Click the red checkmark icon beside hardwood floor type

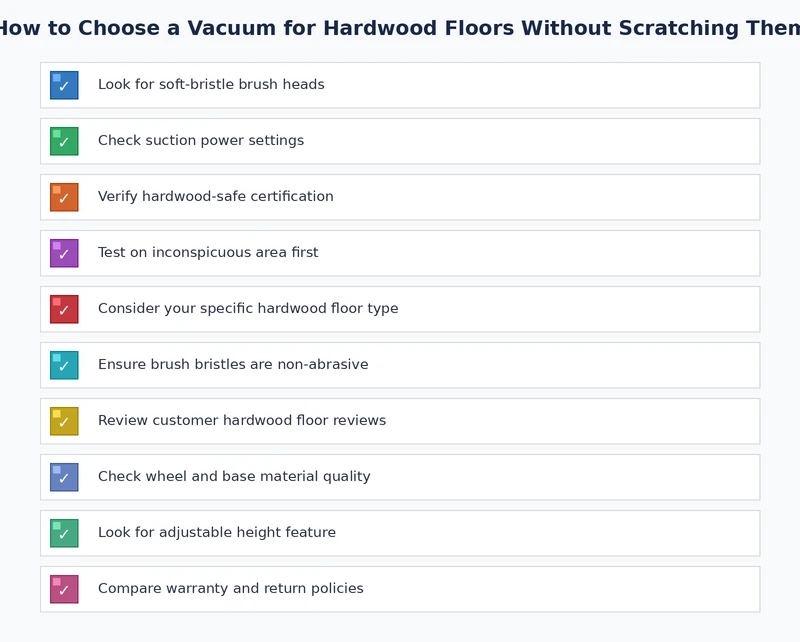click(x=64, y=309)
